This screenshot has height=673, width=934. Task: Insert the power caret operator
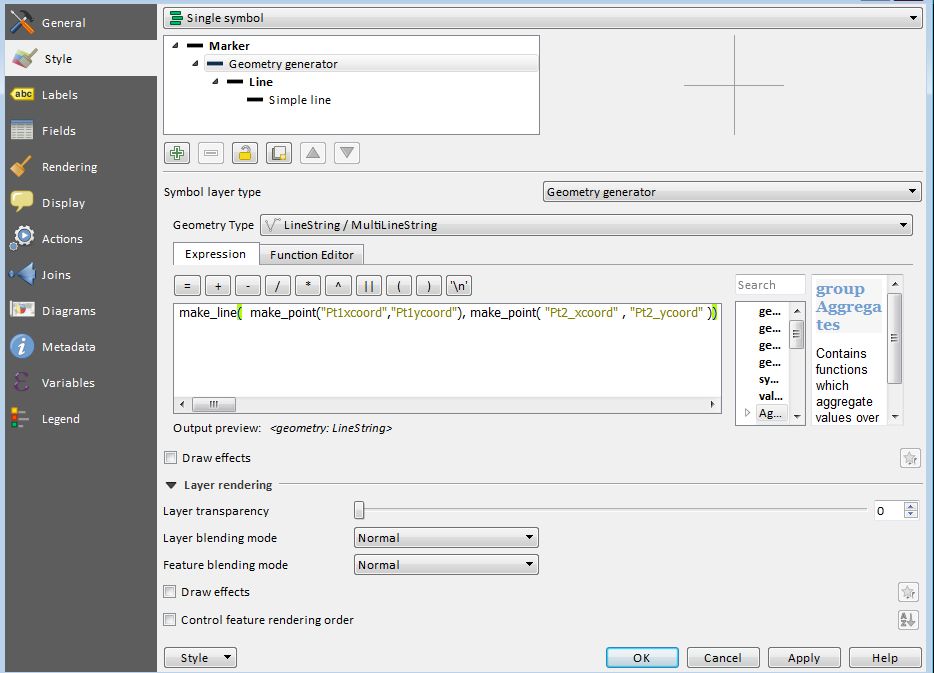[x=338, y=286]
